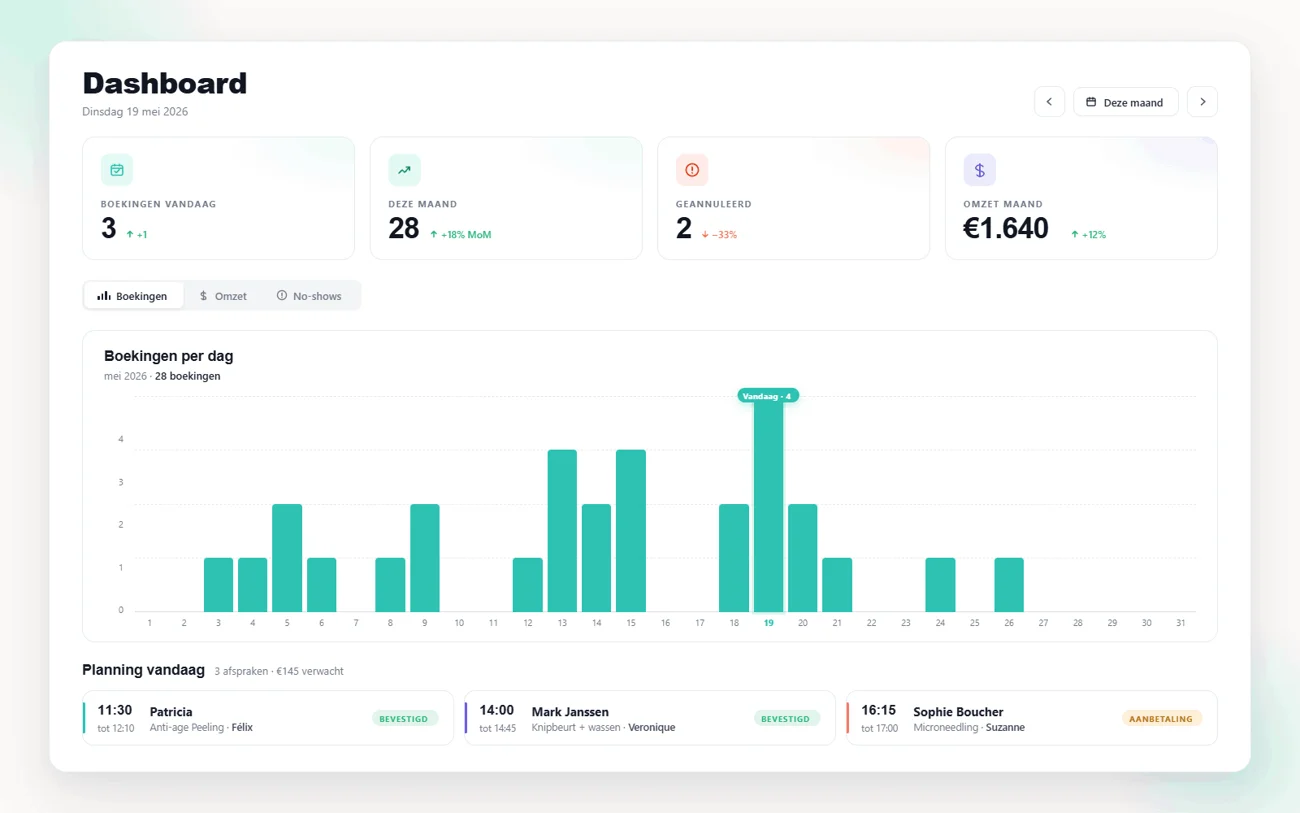Click the '3 afspraken · €145 verwacht' summary
Image resolution: width=1300 pixels, height=813 pixels.
279,671
